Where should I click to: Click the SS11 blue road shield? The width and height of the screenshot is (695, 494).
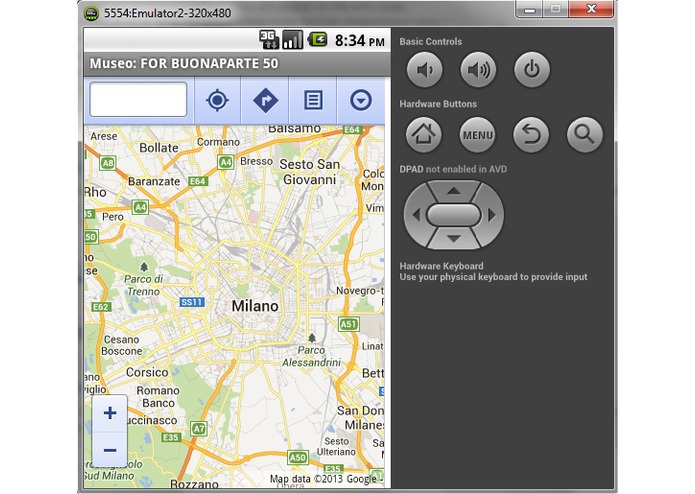point(192,302)
